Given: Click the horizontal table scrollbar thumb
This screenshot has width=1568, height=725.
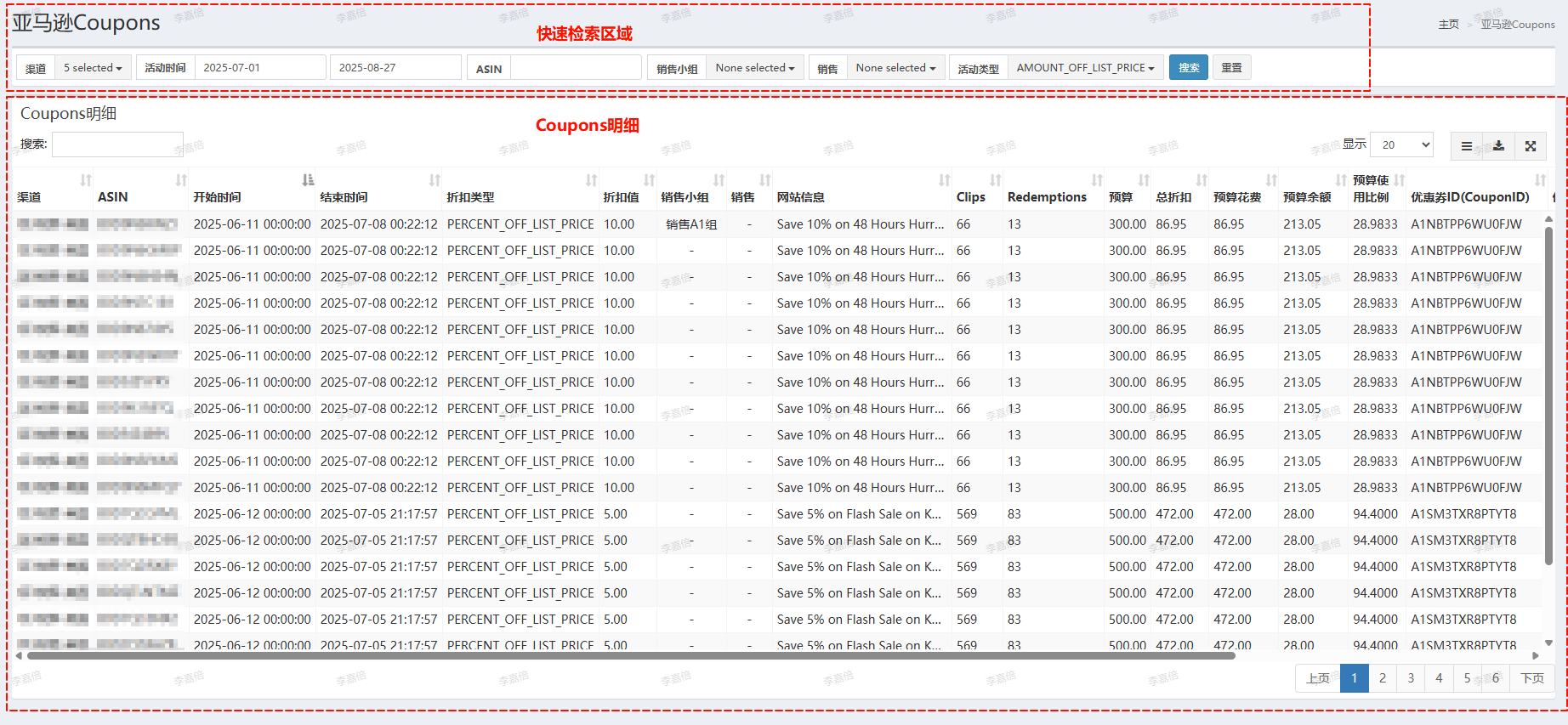Looking at the screenshot, I should (x=631, y=655).
